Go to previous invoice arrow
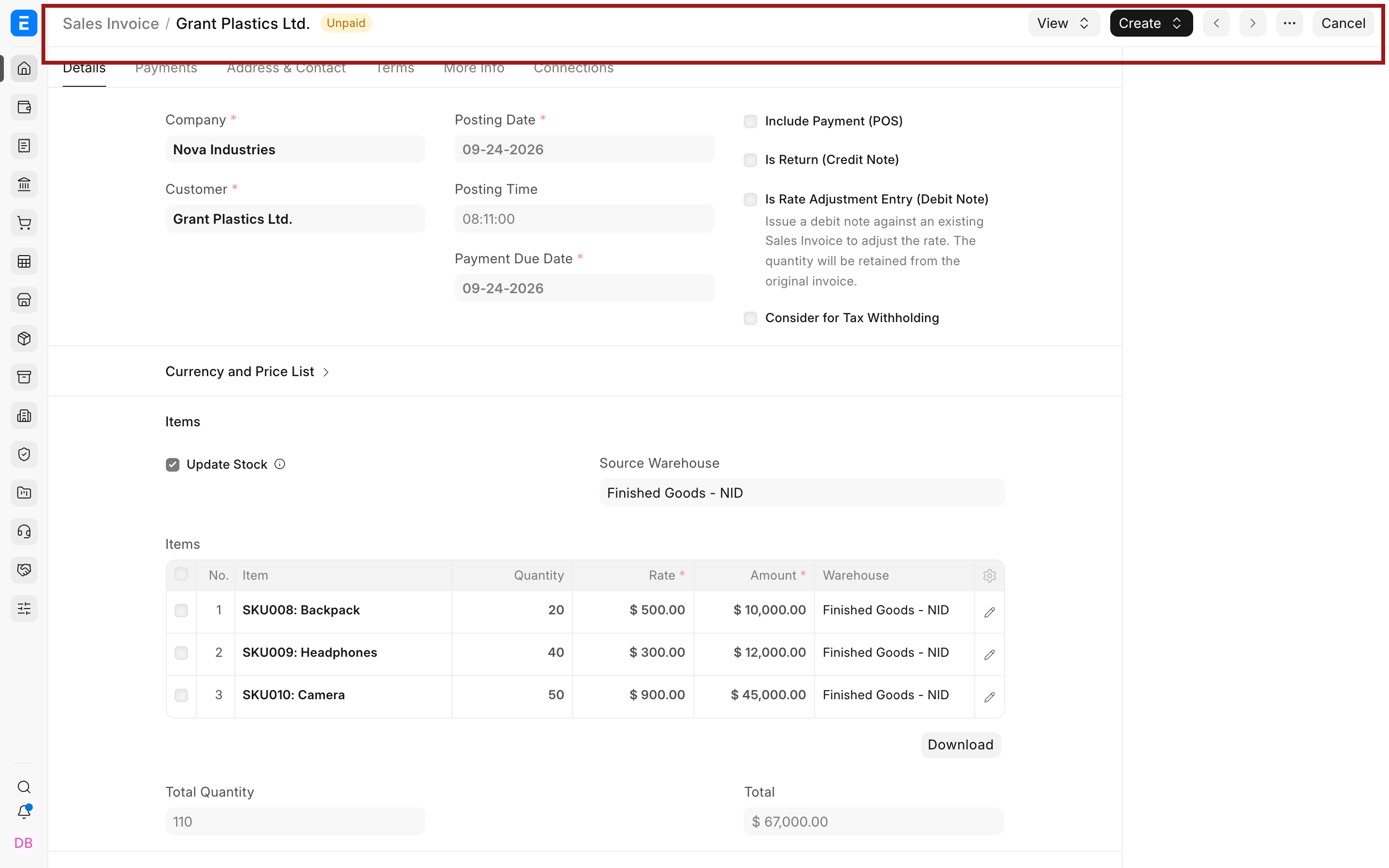The height and width of the screenshot is (868, 1389). pyautogui.click(x=1216, y=23)
